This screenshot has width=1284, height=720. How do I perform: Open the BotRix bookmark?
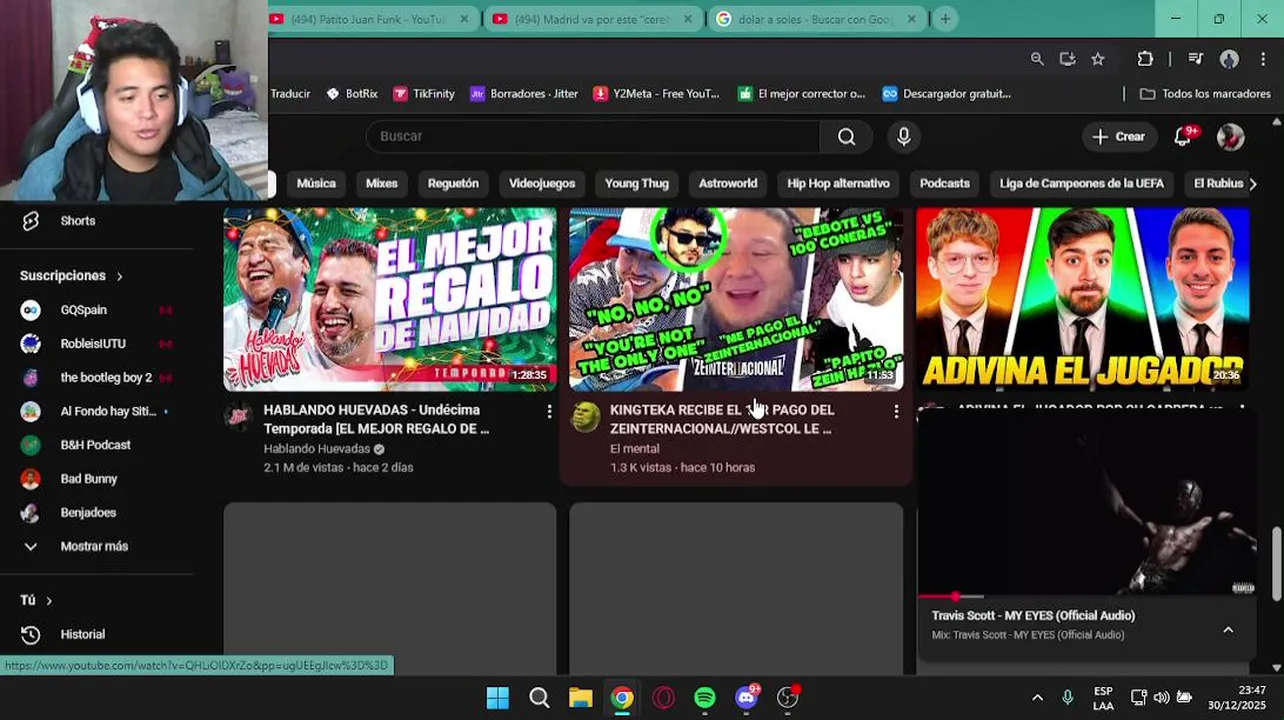(x=352, y=94)
